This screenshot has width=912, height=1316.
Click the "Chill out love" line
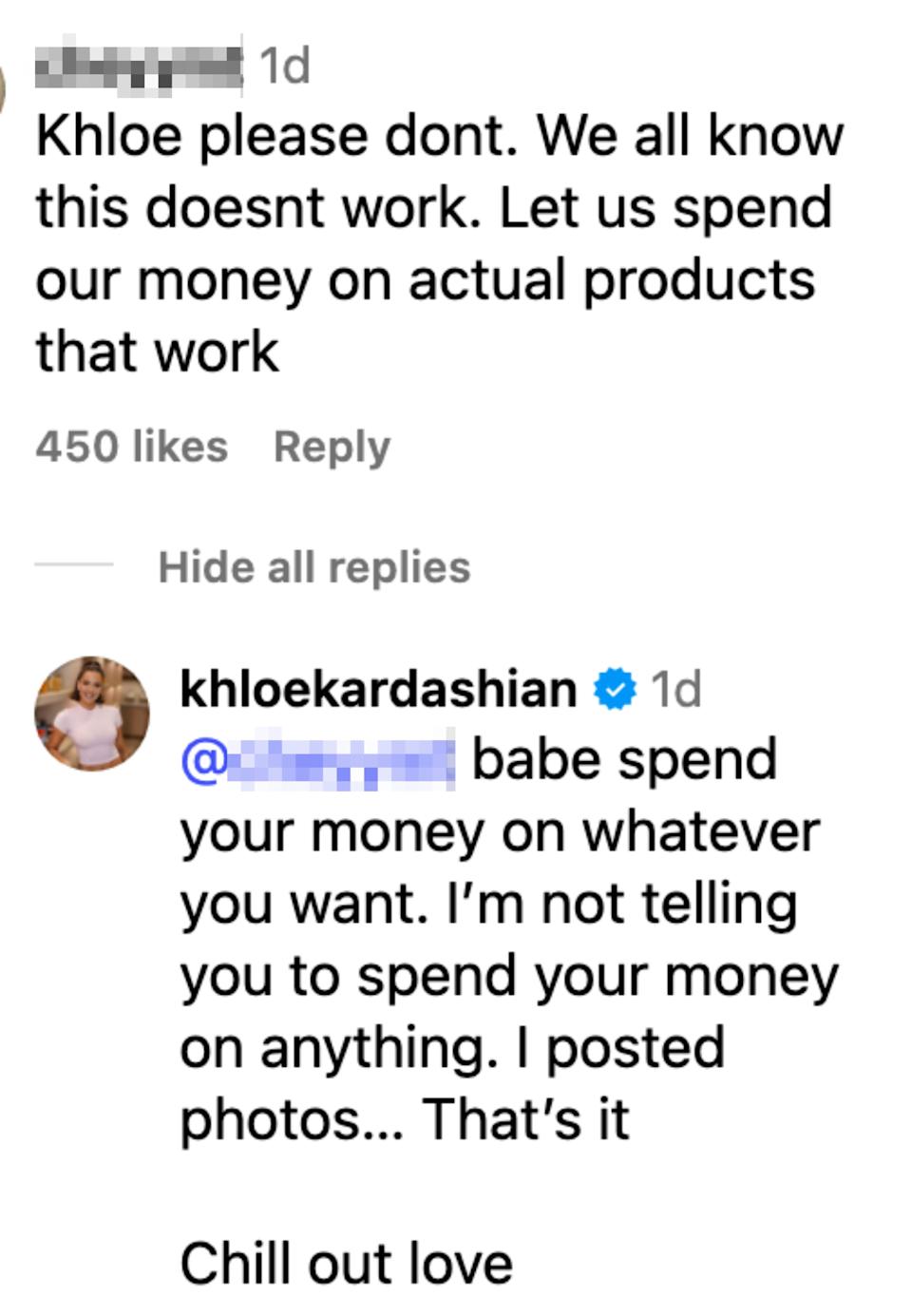pos(346,1264)
